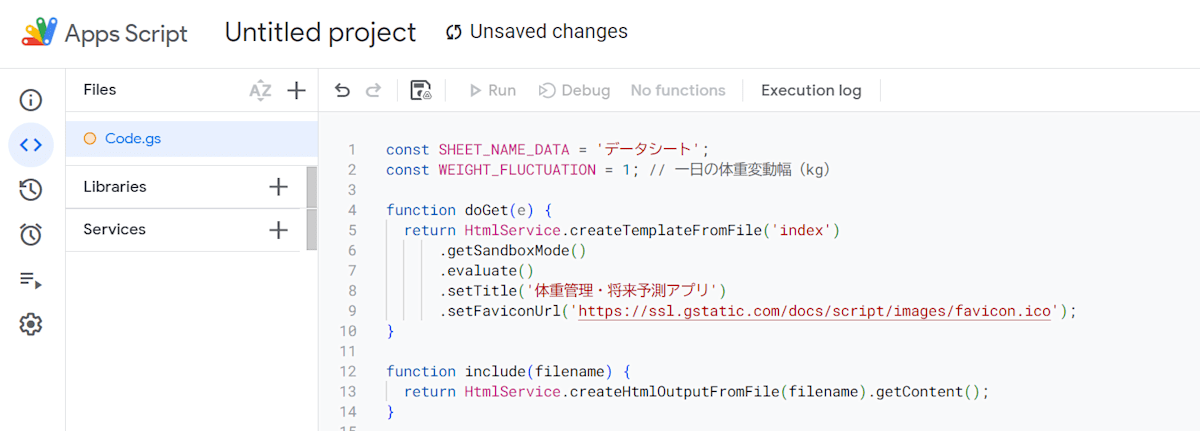This screenshot has width=1200, height=431.
Task: Open Project History clock-arrow icon in sidebar
Action: coord(31,190)
